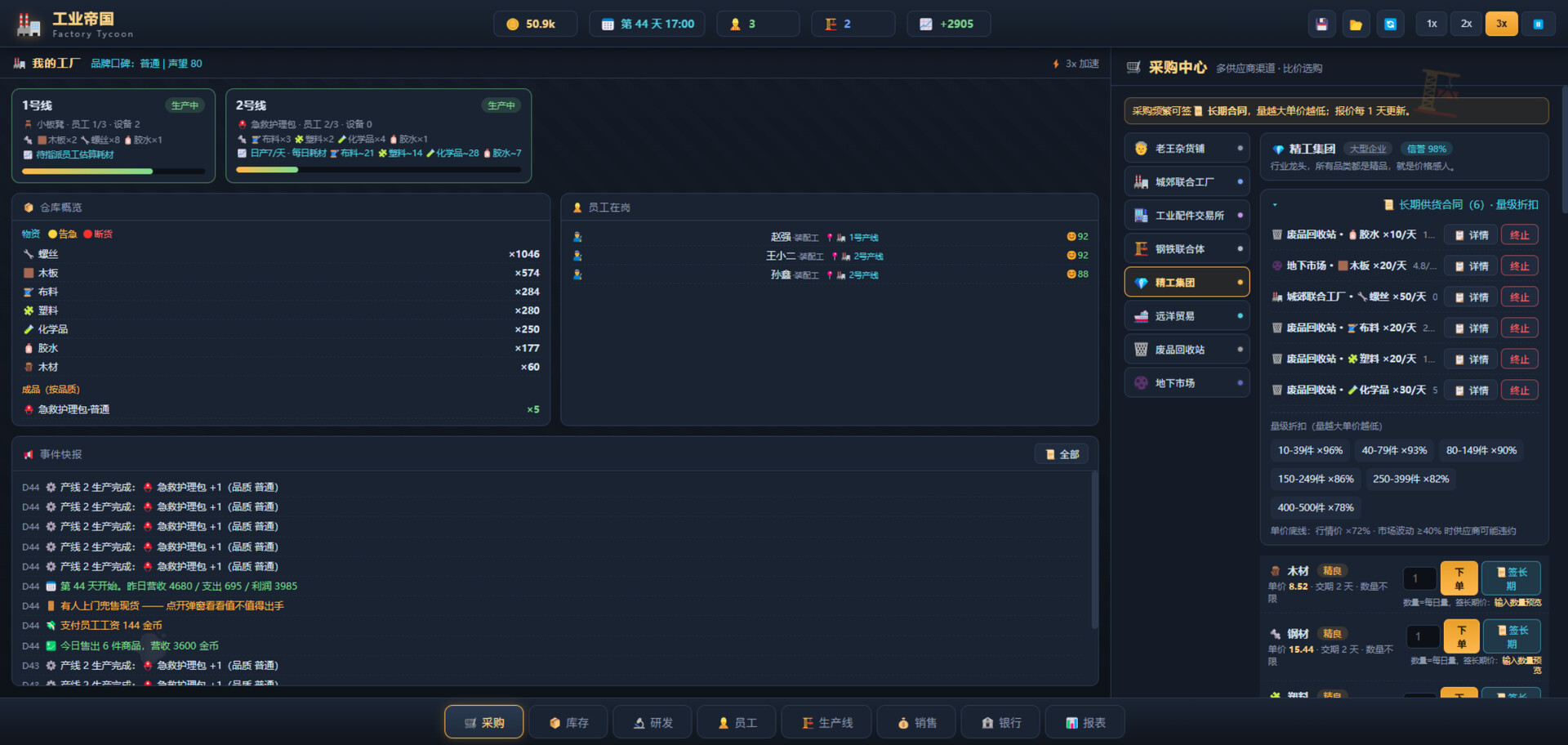
Task: Open the 远洋贸易 supplier
Action: [x=1187, y=316]
